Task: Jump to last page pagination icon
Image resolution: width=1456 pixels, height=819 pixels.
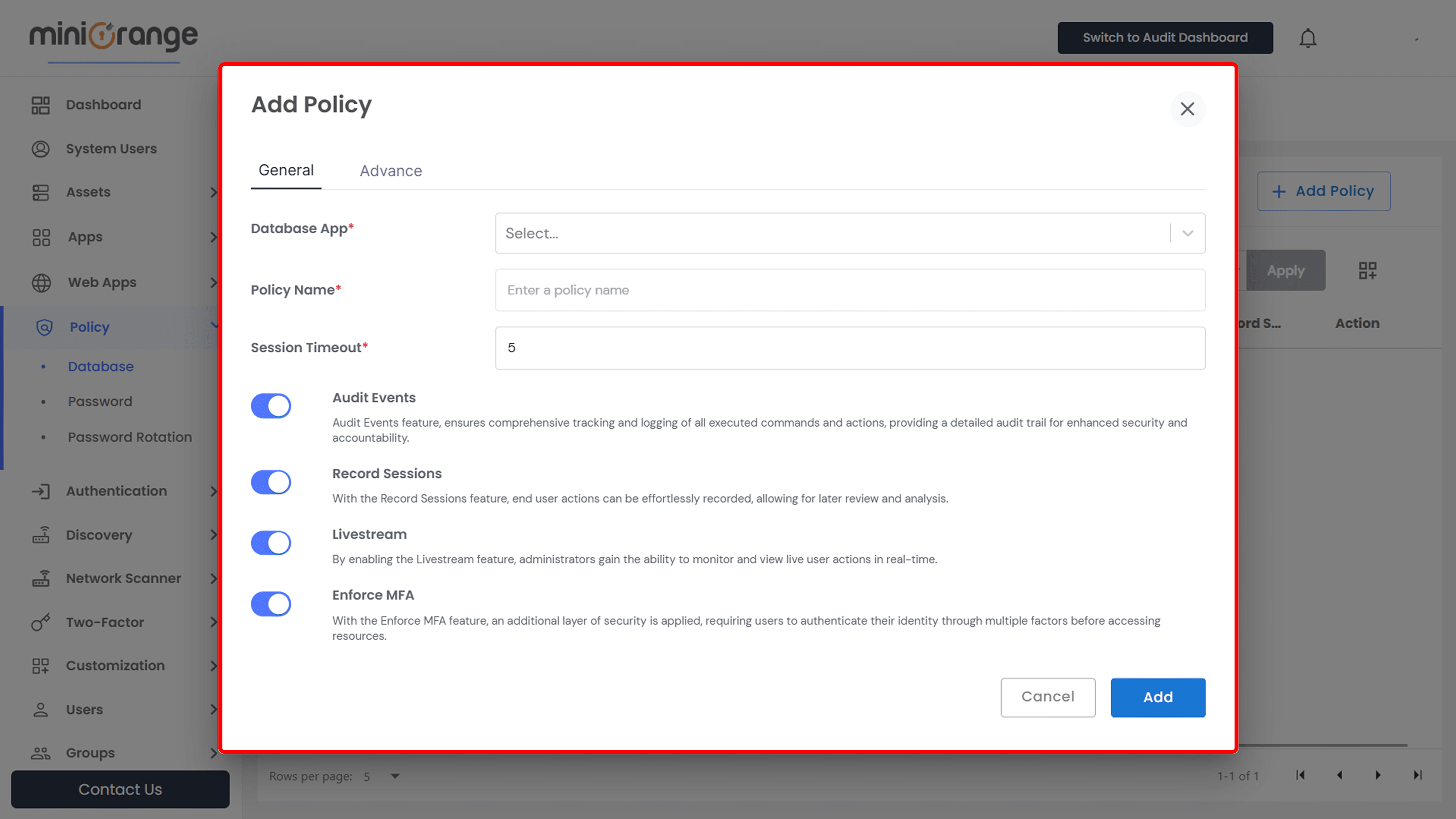Action: point(1417,776)
